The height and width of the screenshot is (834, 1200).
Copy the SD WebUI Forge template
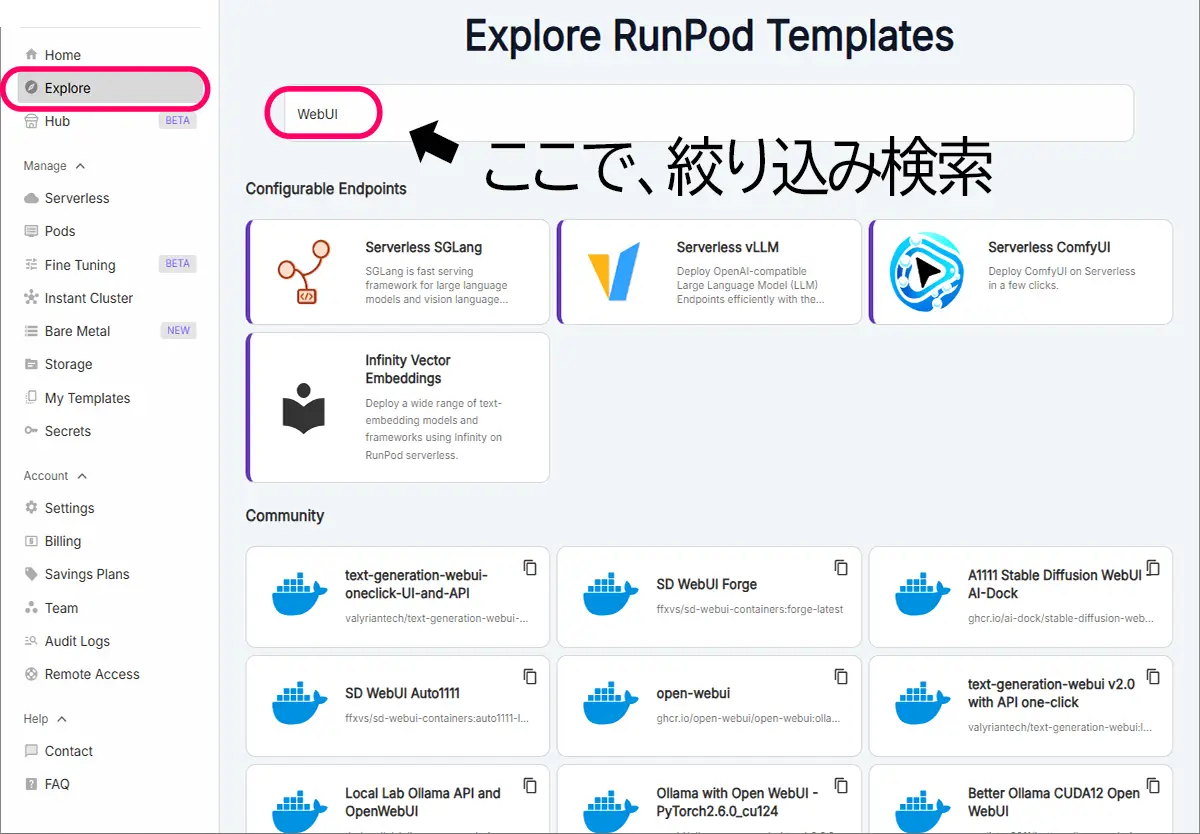[x=841, y=567]
